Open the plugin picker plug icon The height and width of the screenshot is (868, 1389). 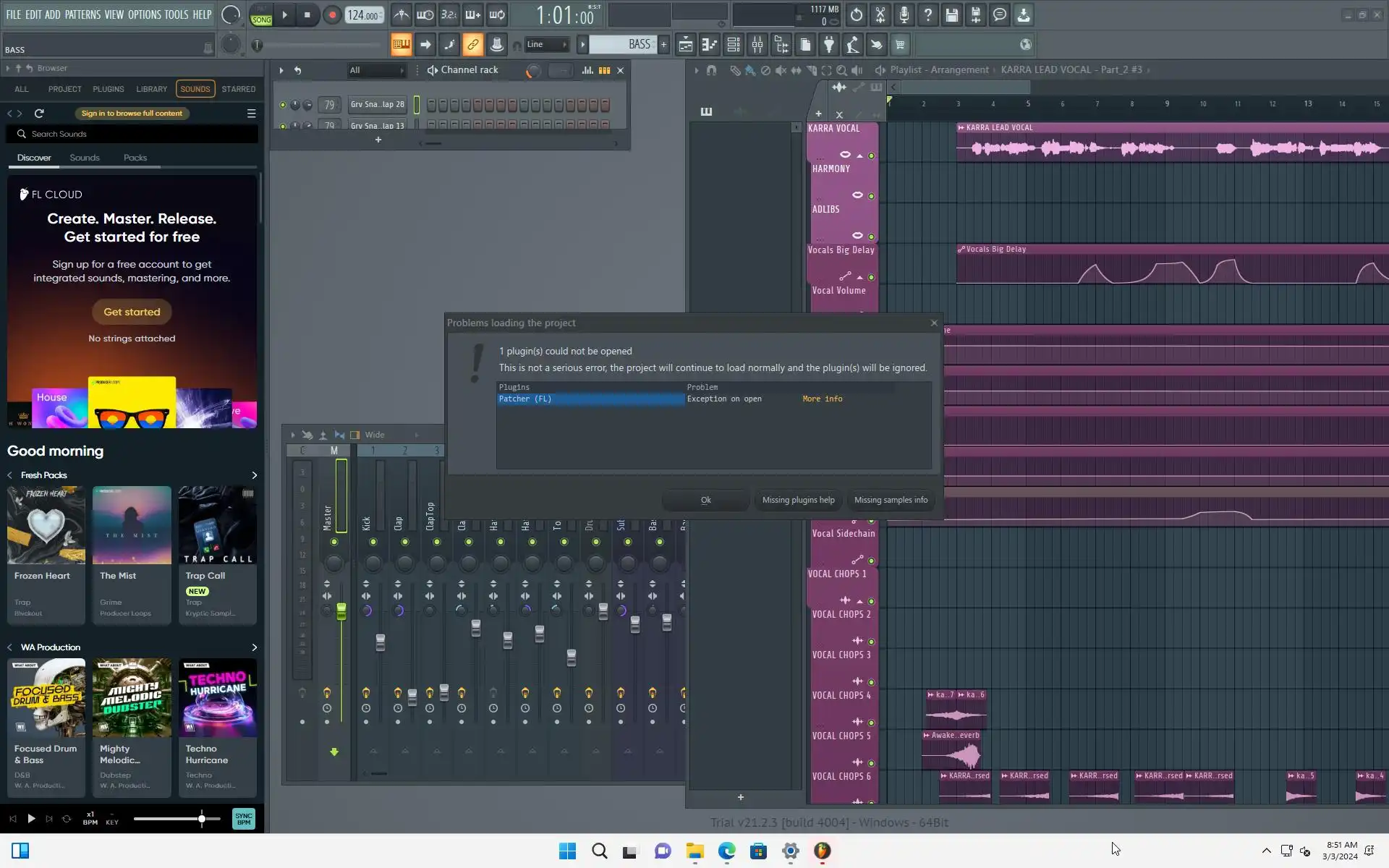[829, 45]
